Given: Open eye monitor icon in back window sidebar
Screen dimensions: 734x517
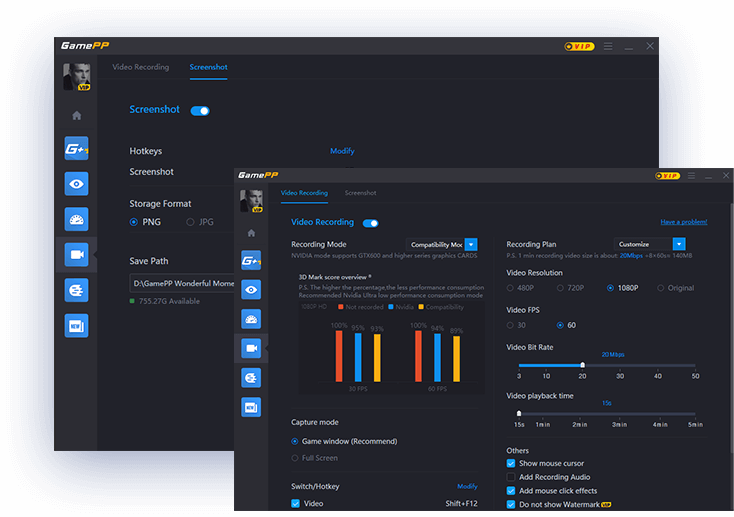Looking at the screenshot, I should pyautogui.click(x=77, y=184).
